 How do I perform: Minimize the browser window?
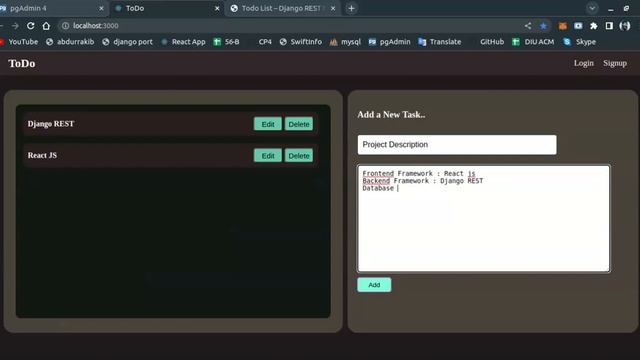pos(611,8)
